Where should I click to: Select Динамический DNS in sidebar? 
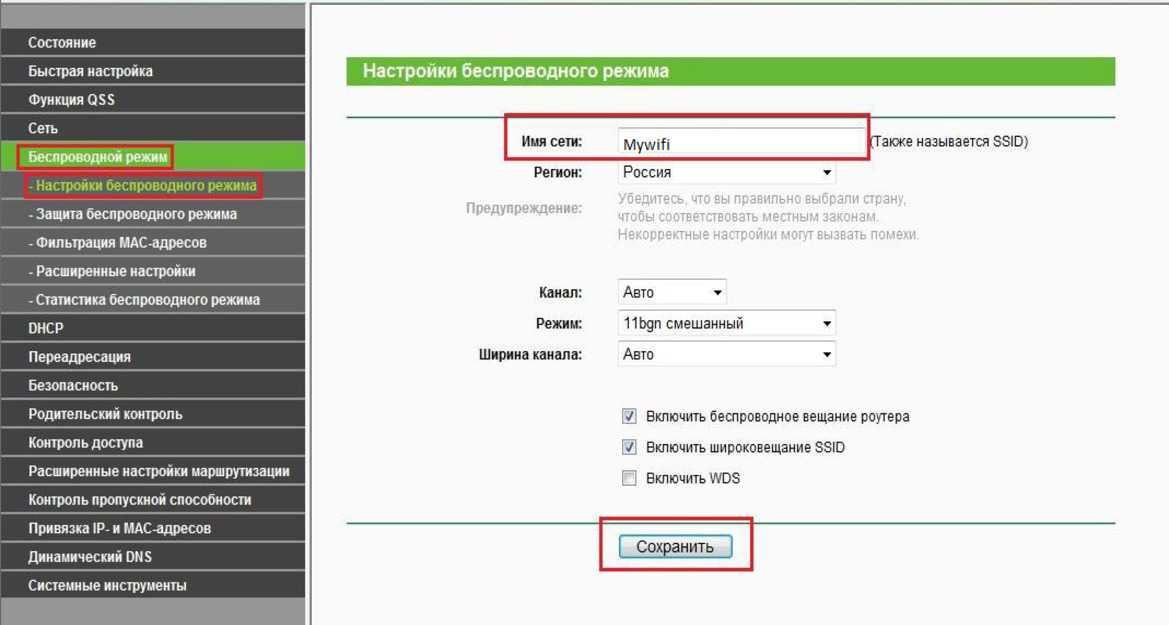[90, 557]
